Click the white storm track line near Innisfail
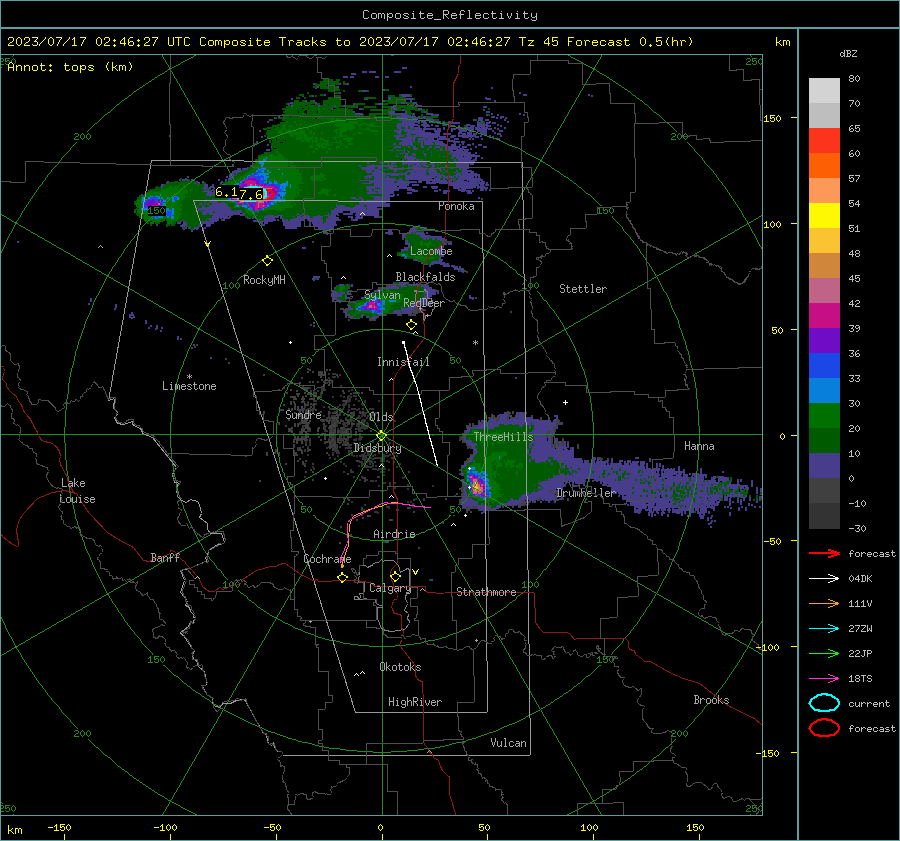This screenshot has width=900, height=841. pyautogui.click(x=420, y=404)
